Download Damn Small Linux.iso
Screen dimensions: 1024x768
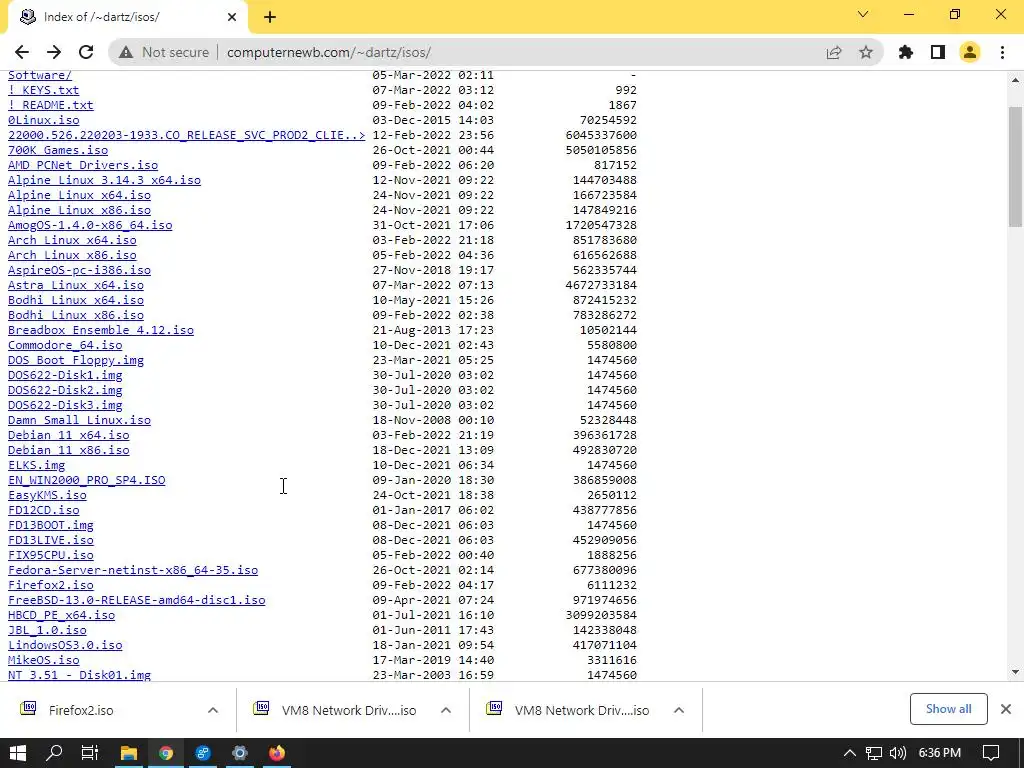(x=80, y=421)
